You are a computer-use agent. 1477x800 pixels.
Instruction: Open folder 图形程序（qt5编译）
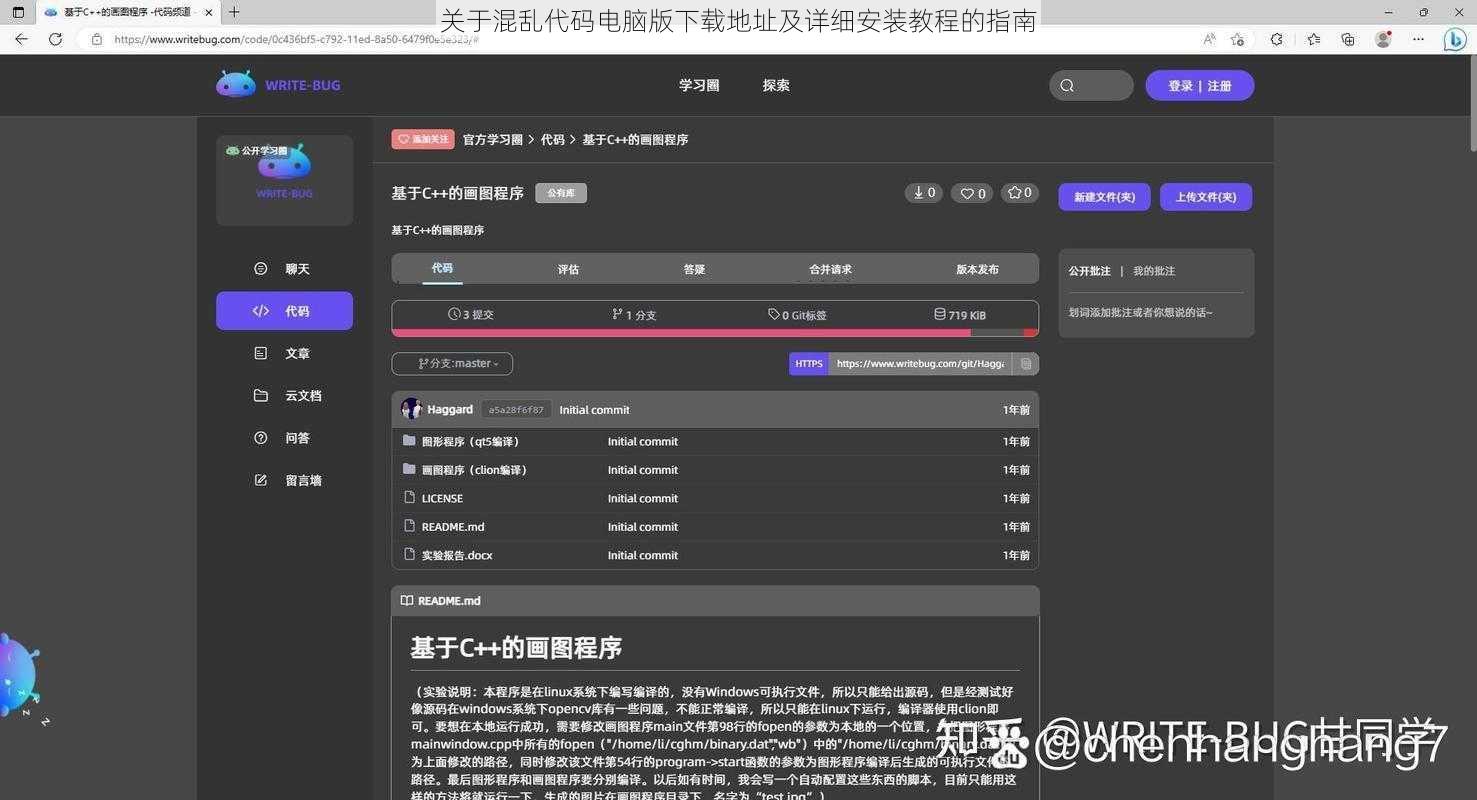click(x=471, y=442)
